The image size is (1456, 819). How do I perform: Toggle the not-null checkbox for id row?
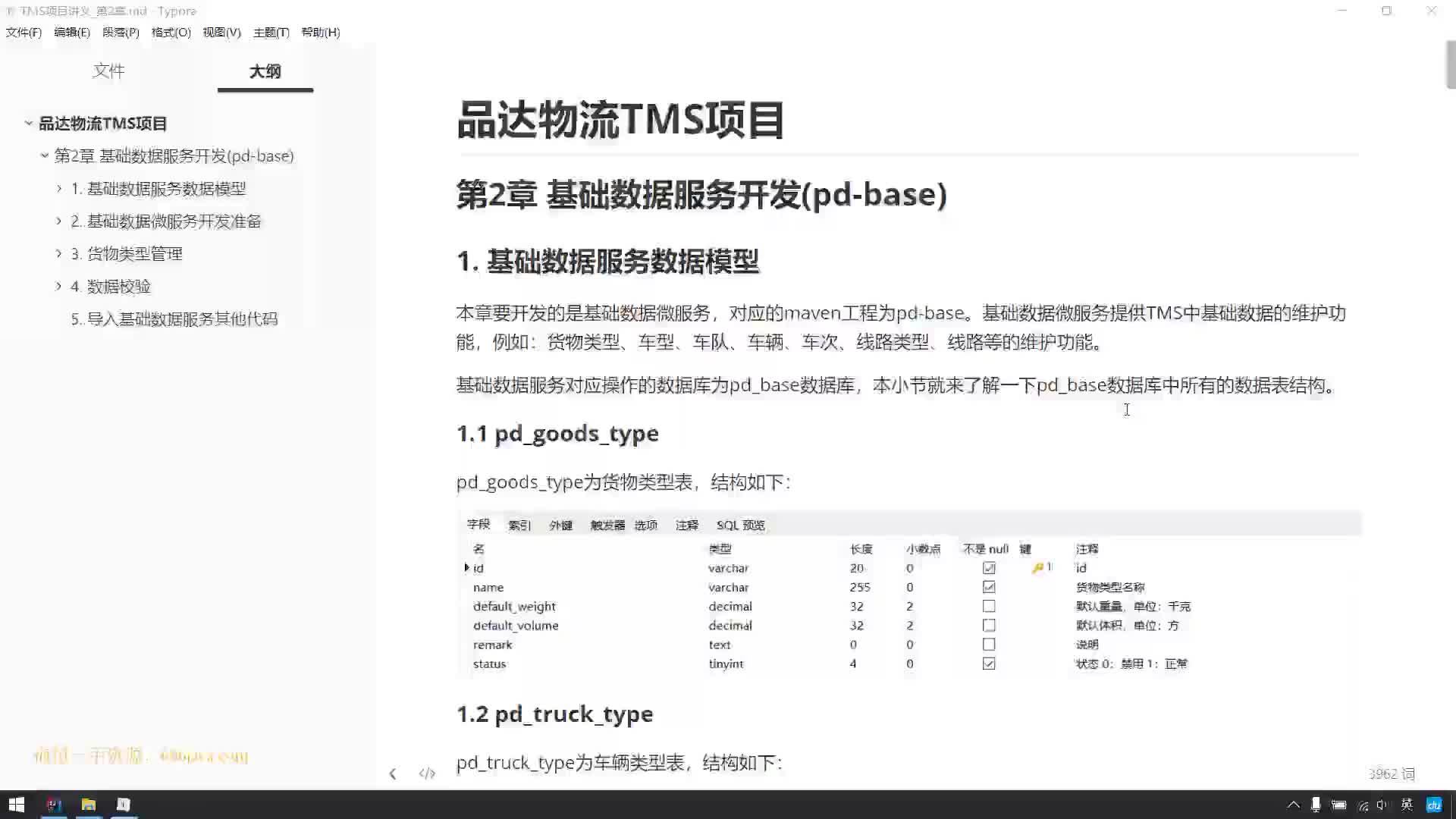989,568
